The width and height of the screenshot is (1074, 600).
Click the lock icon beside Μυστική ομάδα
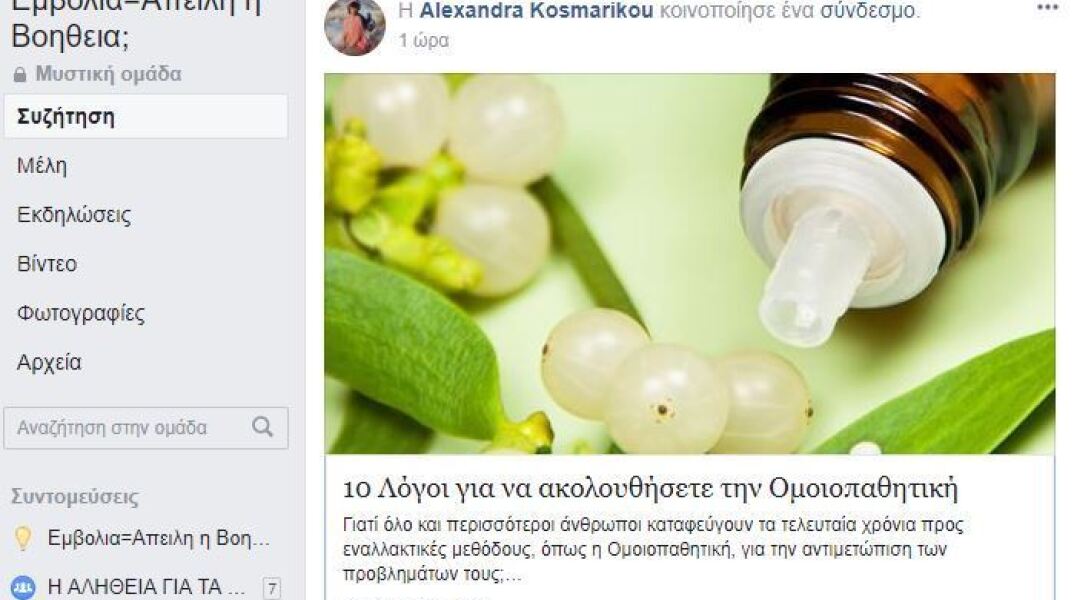pos(20,75)
